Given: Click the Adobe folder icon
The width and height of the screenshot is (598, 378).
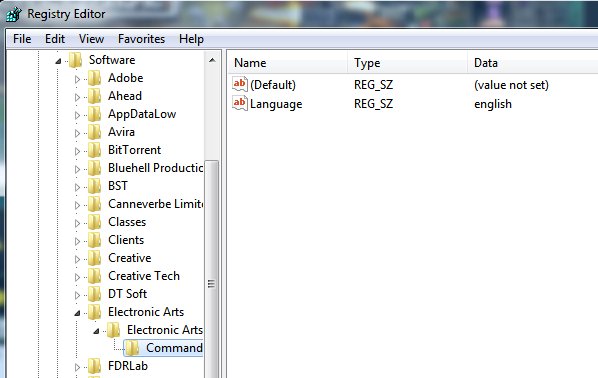Looking at the screenshot, I should pos(94,78).
